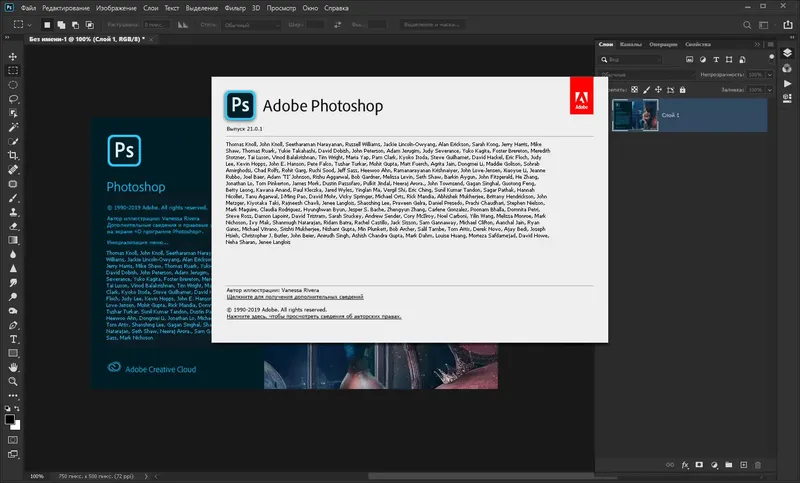Open the layer blend mode dropdown
This screenshot has width=800, height=483.
pos(647,74)
